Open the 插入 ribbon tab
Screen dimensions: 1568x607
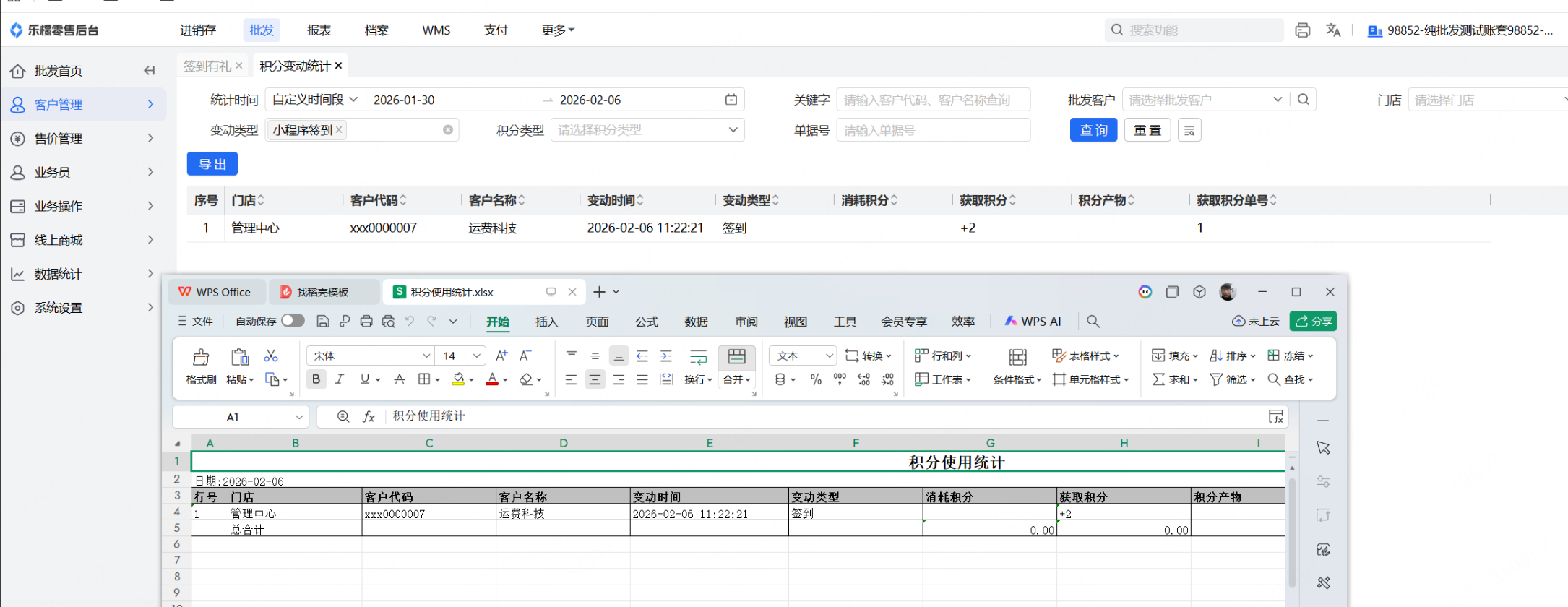[x=546, y=322]
